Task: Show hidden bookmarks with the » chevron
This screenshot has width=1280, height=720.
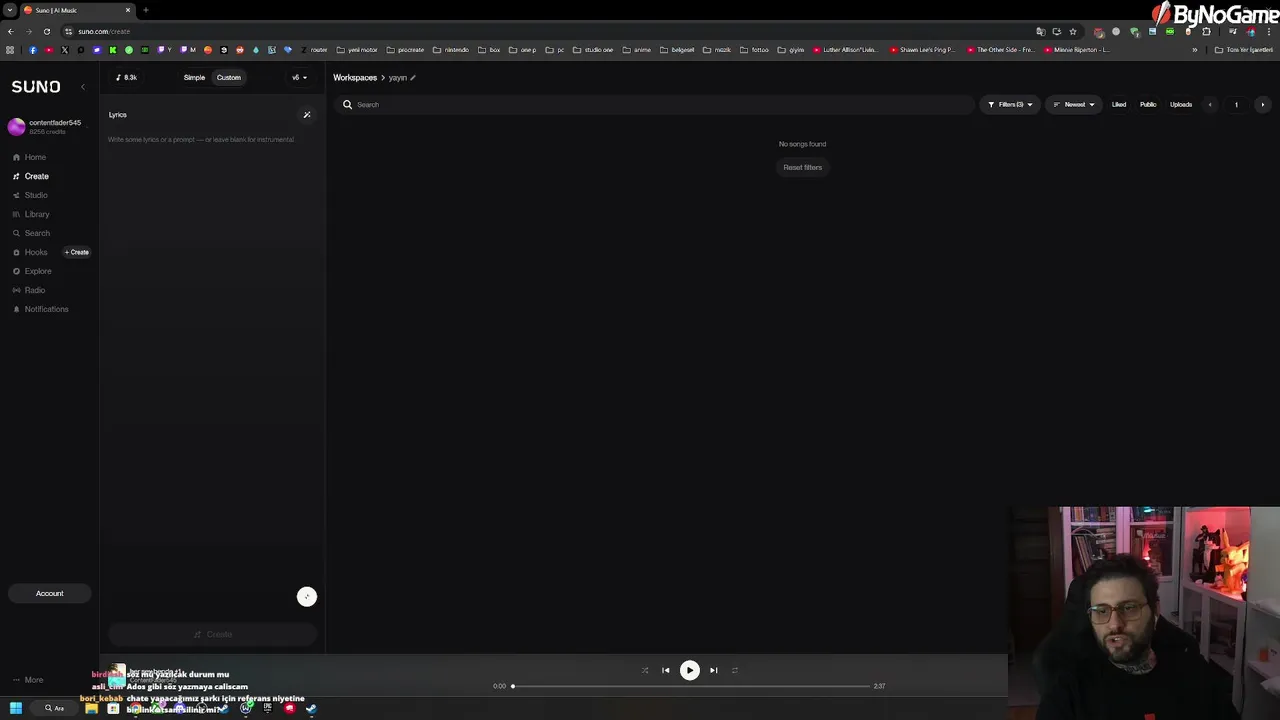Action: [1194, 50]
